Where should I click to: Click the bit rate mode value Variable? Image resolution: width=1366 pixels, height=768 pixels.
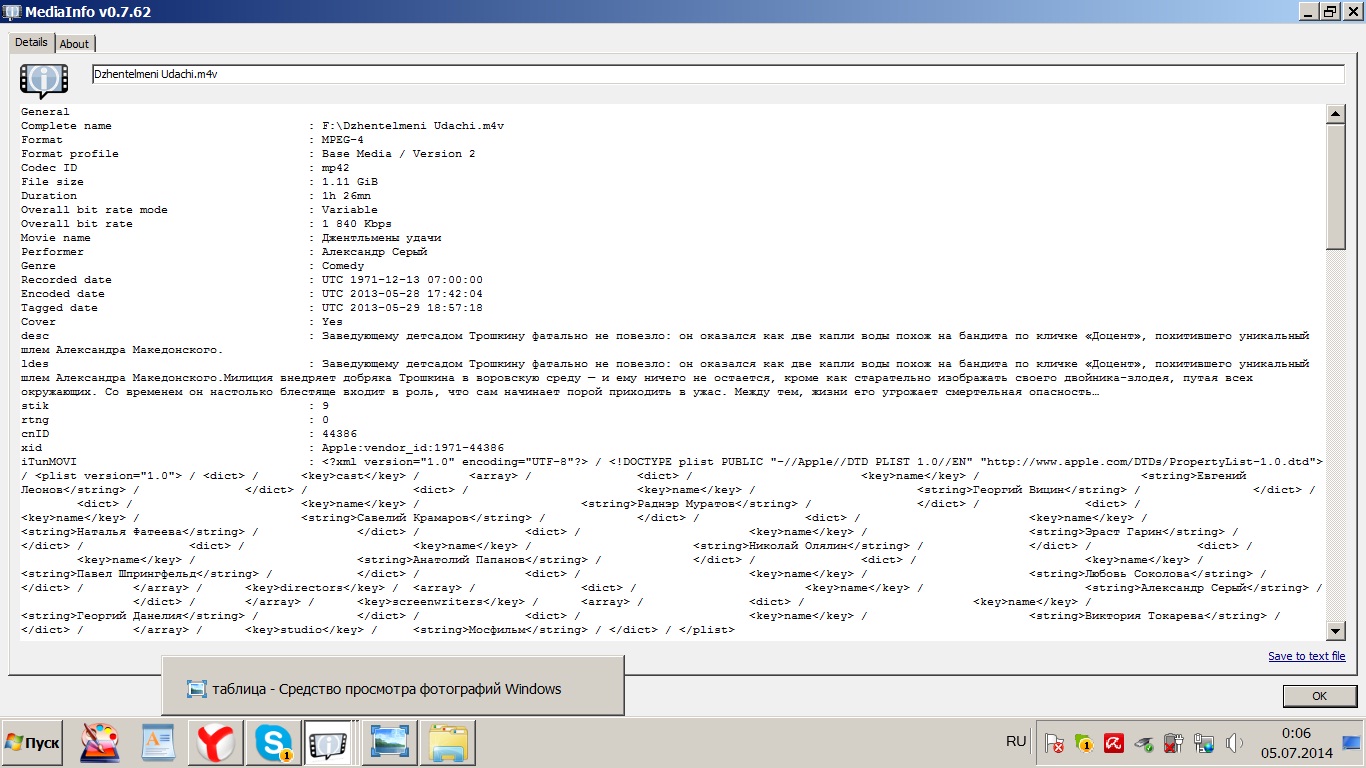[350, 210]
